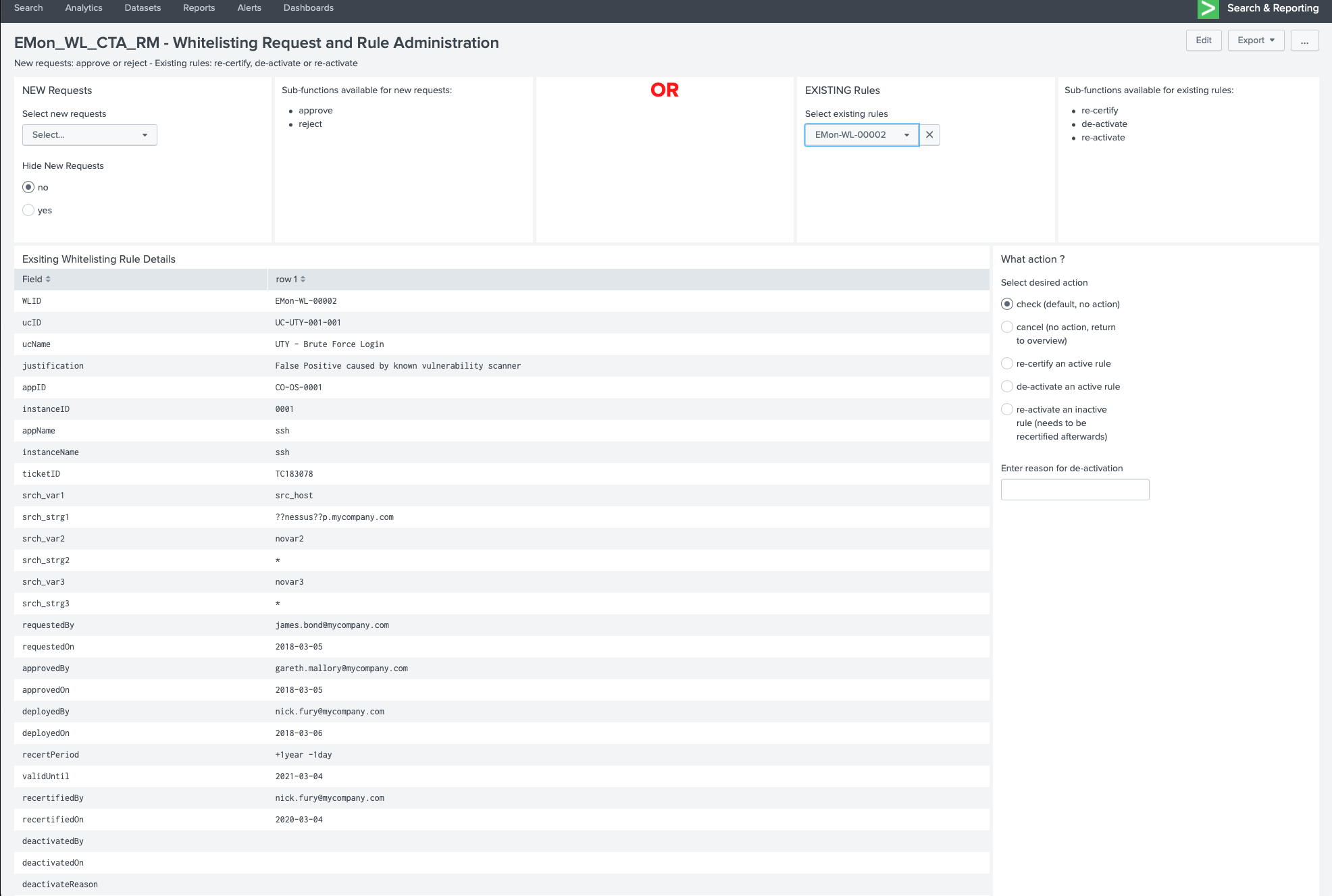Select 'no' for Hide New Requests
1332x896 pixels.
point(28,188)
